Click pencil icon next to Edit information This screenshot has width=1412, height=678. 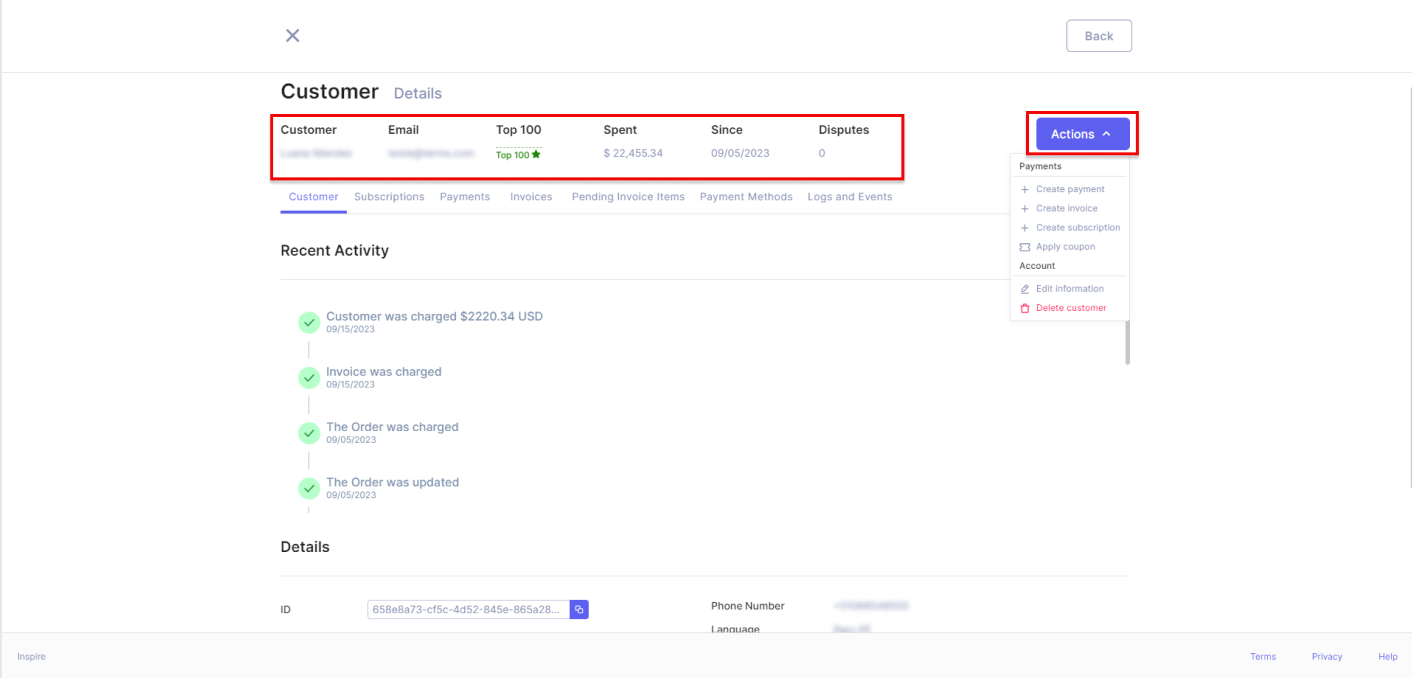tap(1025, 289)
